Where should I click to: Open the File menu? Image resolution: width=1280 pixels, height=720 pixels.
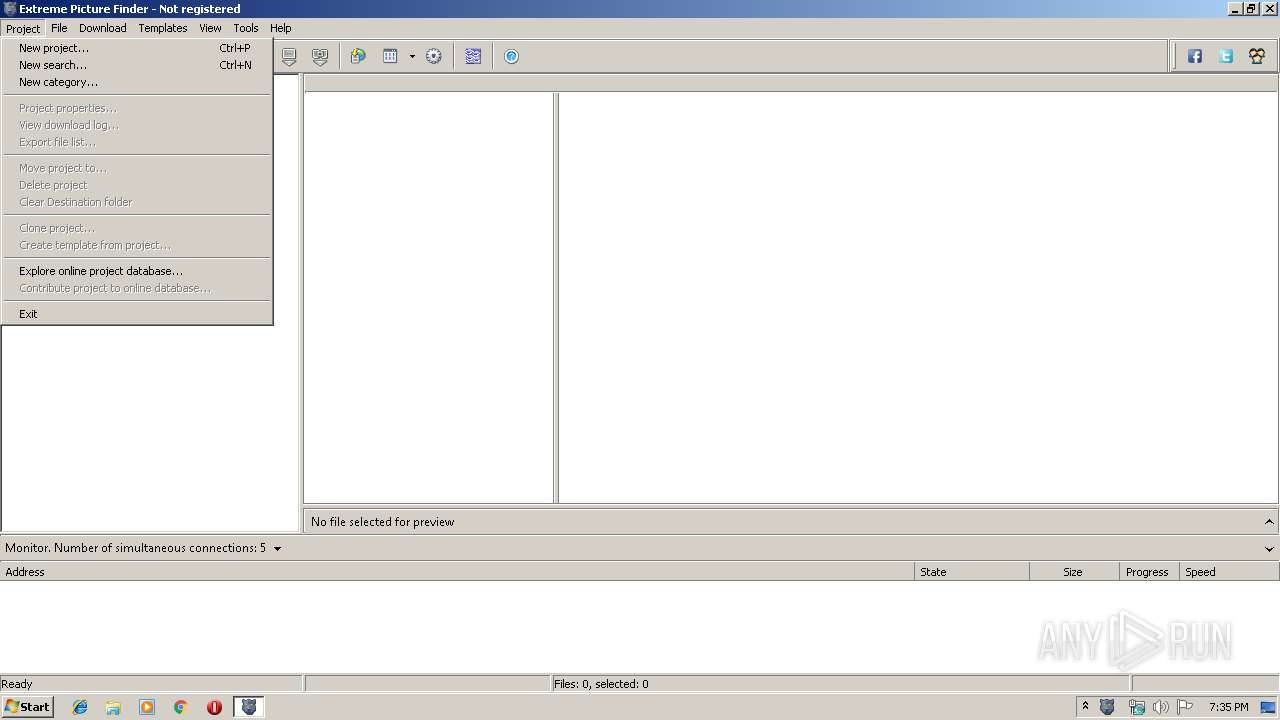coord(59,28)
